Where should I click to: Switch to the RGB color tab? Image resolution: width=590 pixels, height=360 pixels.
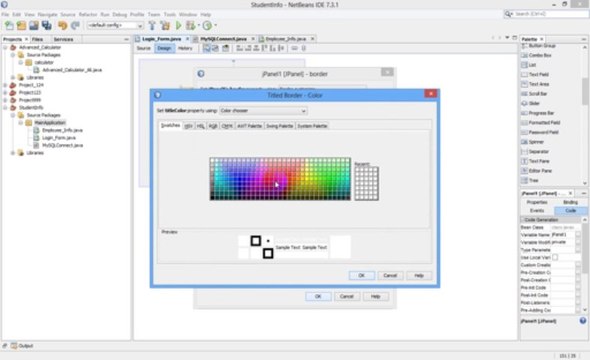tap(213, 126)
